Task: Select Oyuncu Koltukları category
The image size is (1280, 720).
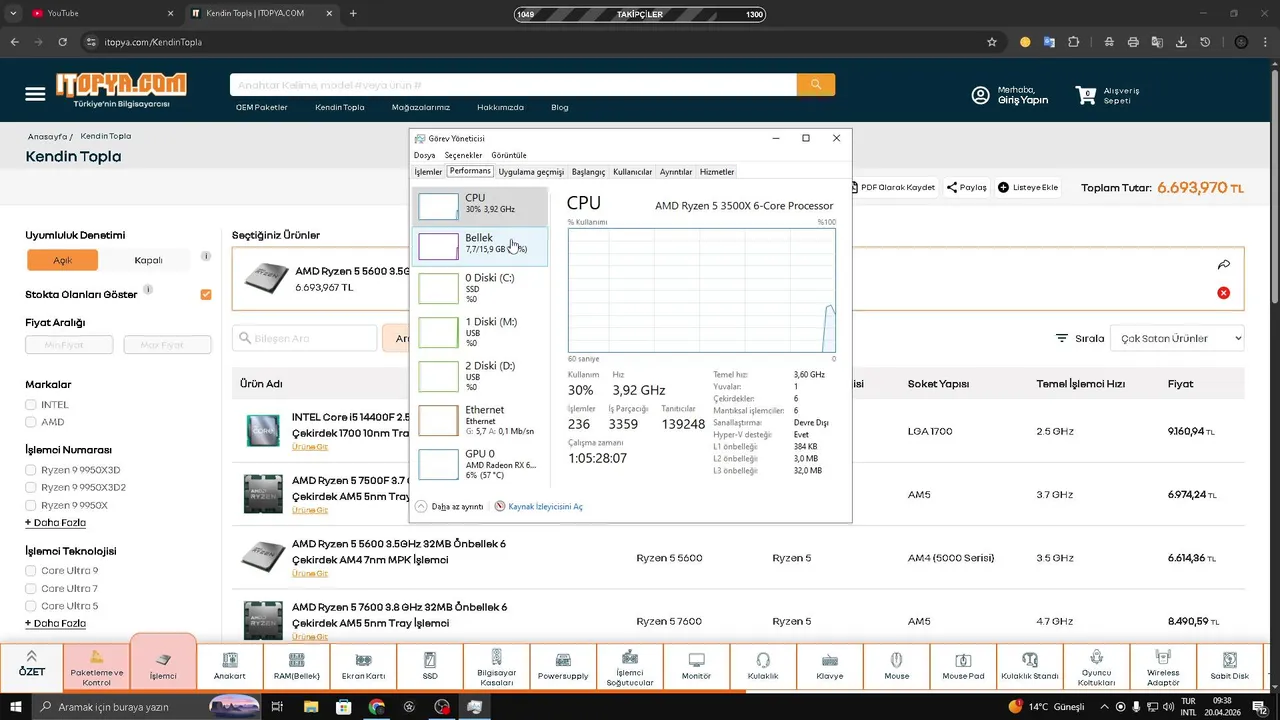Action: coord(1097,667)
